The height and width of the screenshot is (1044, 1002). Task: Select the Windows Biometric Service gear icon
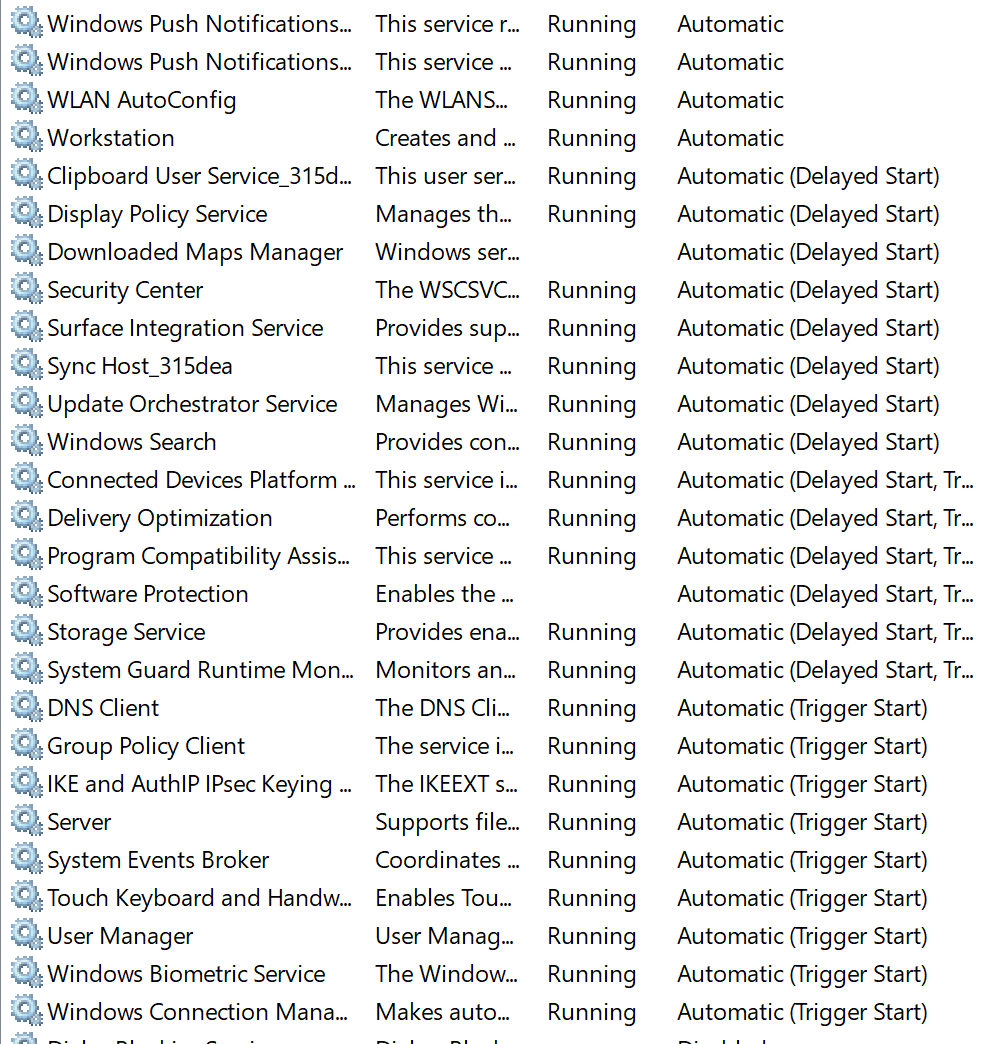(x=27, y=971)
